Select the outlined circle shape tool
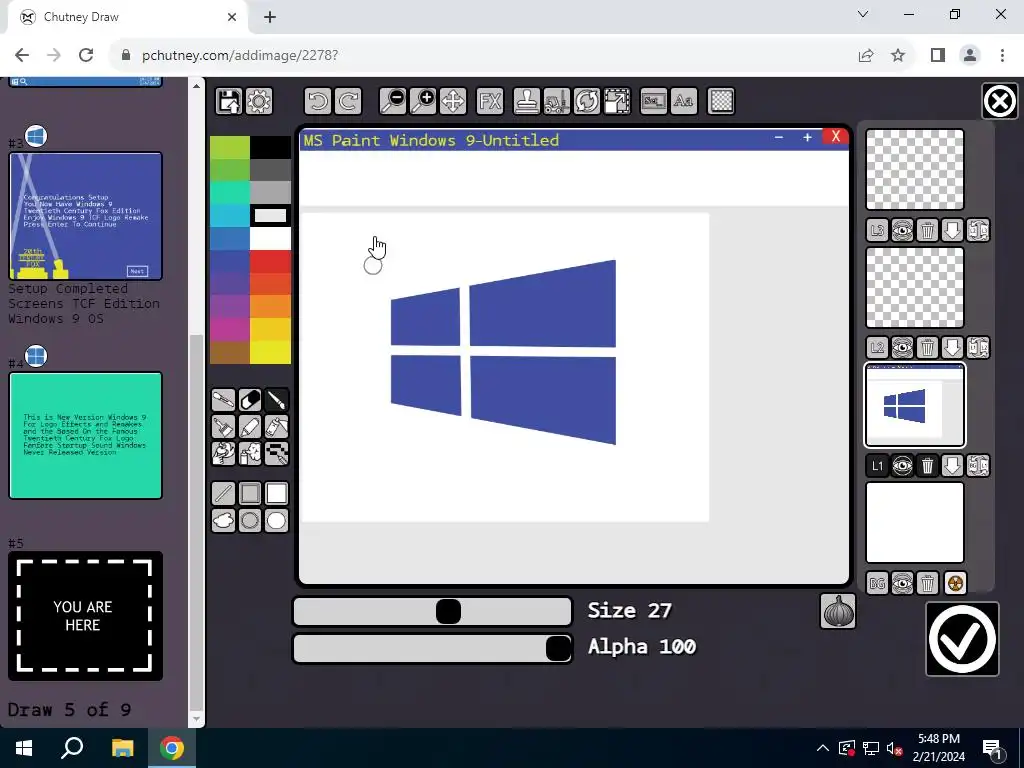The height and width of the screenshot is (768, 1024). (x=250, y=520)
